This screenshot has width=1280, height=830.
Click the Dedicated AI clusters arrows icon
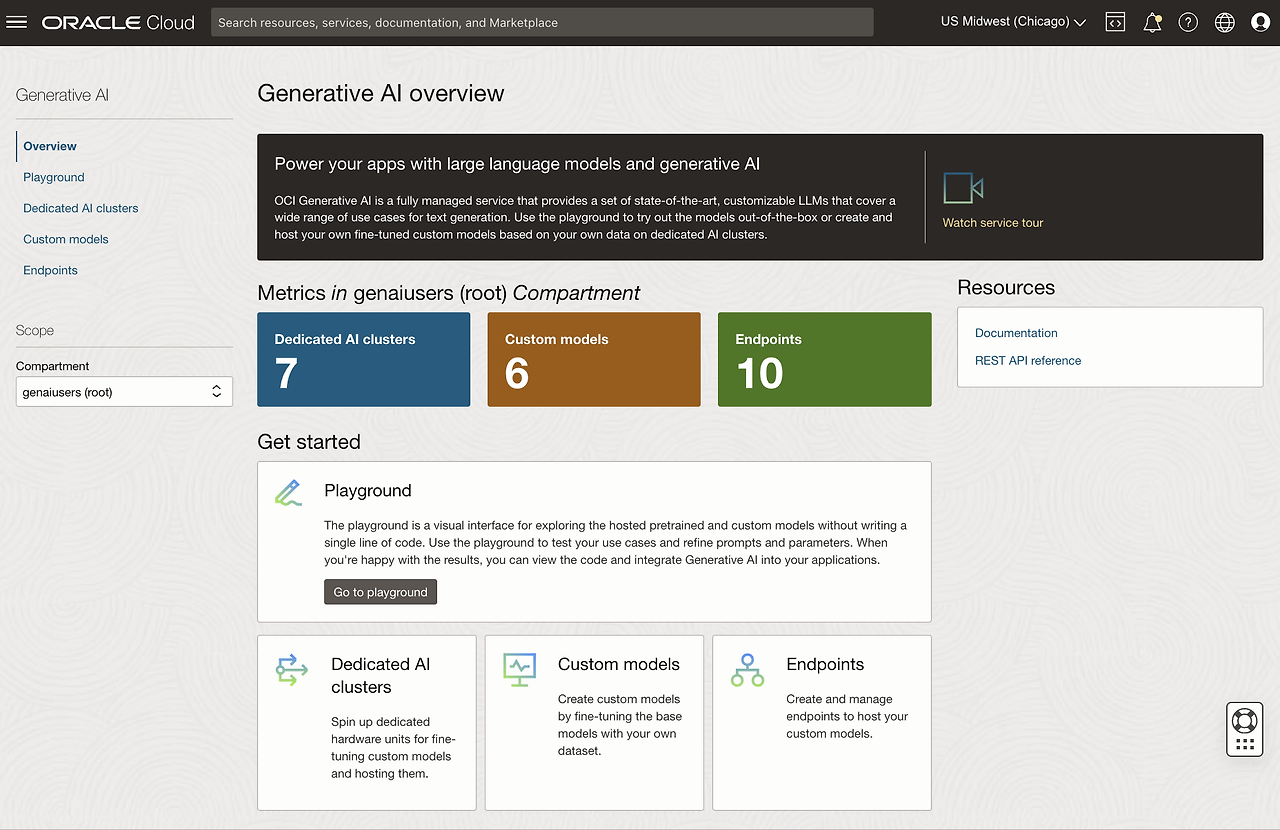(x=291, y=669)
